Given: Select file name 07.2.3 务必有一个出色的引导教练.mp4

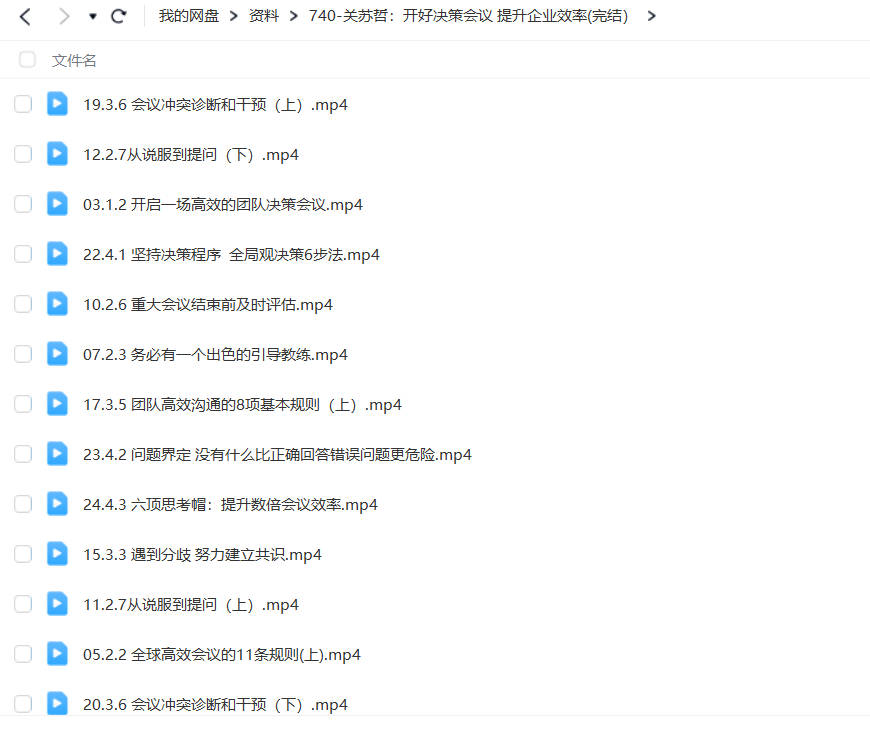Looking at the screenshot, I should point(215,354).
